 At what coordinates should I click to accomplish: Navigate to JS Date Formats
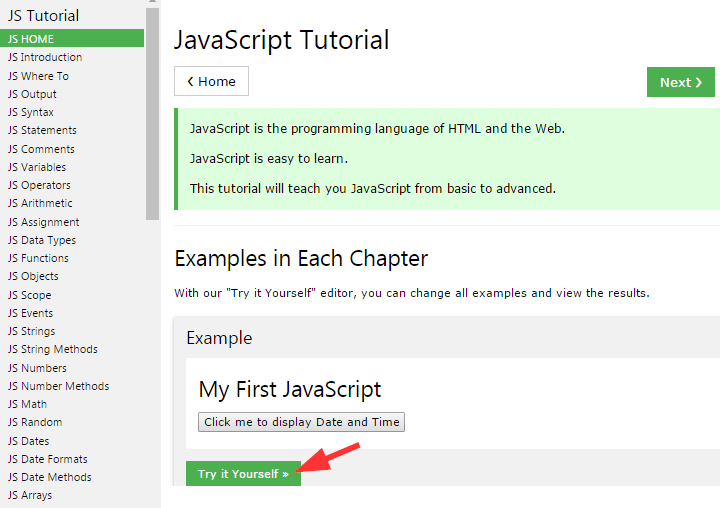point(47,459)
